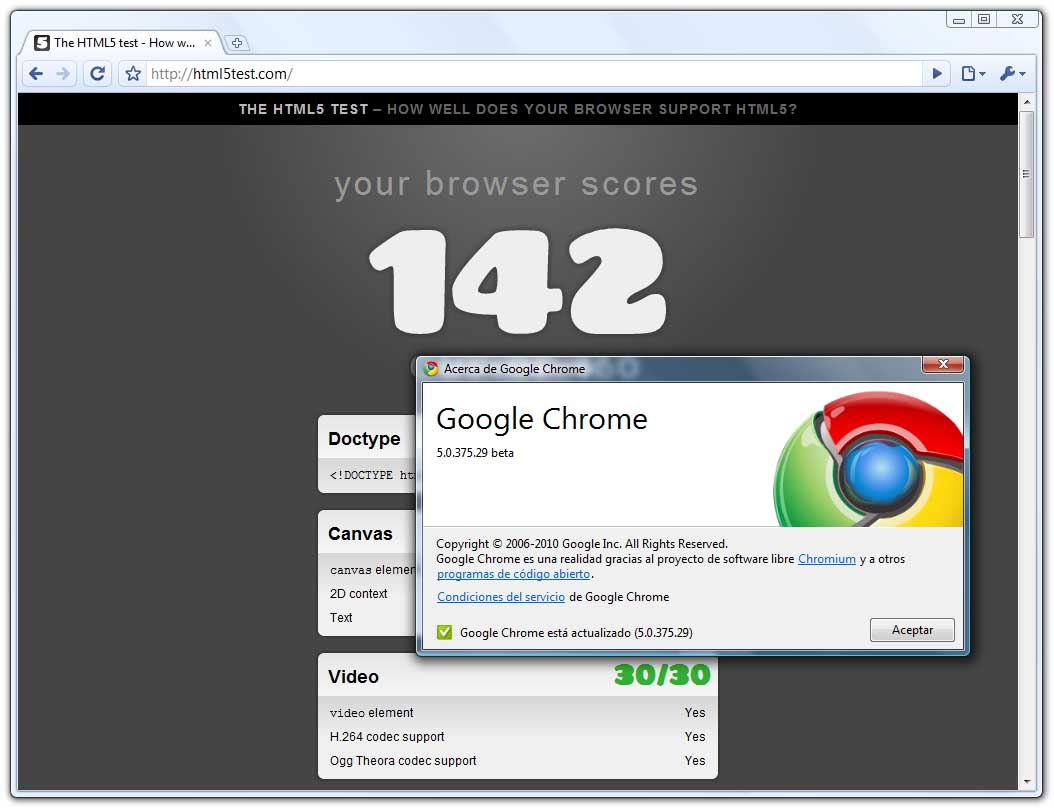Go forward using the forward arrow

[x=63, y=73]
